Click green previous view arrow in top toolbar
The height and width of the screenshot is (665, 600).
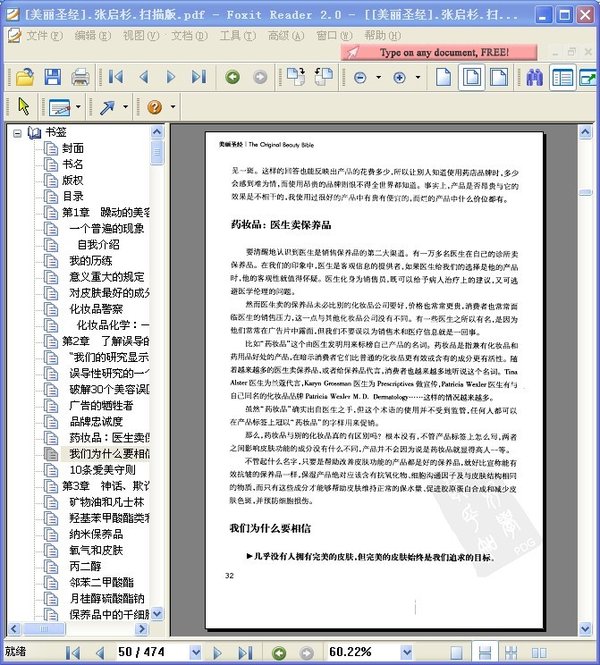[232, 77]
